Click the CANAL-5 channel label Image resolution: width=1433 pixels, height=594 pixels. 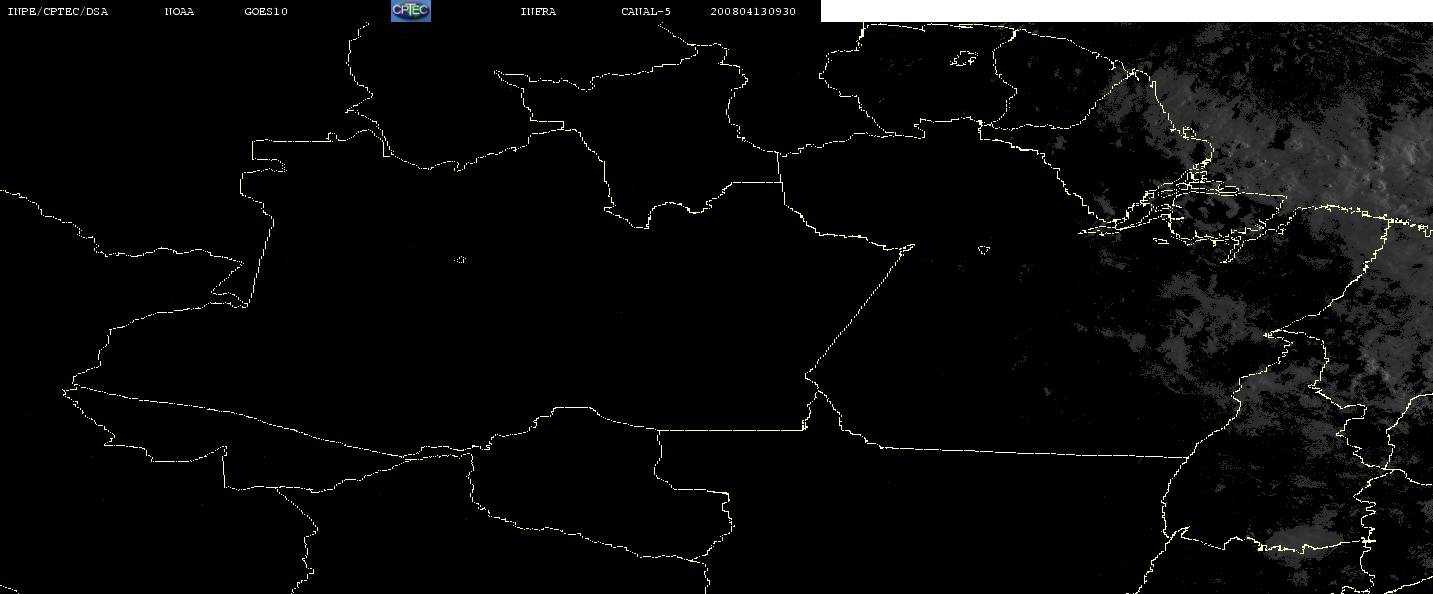coord(646,12)
